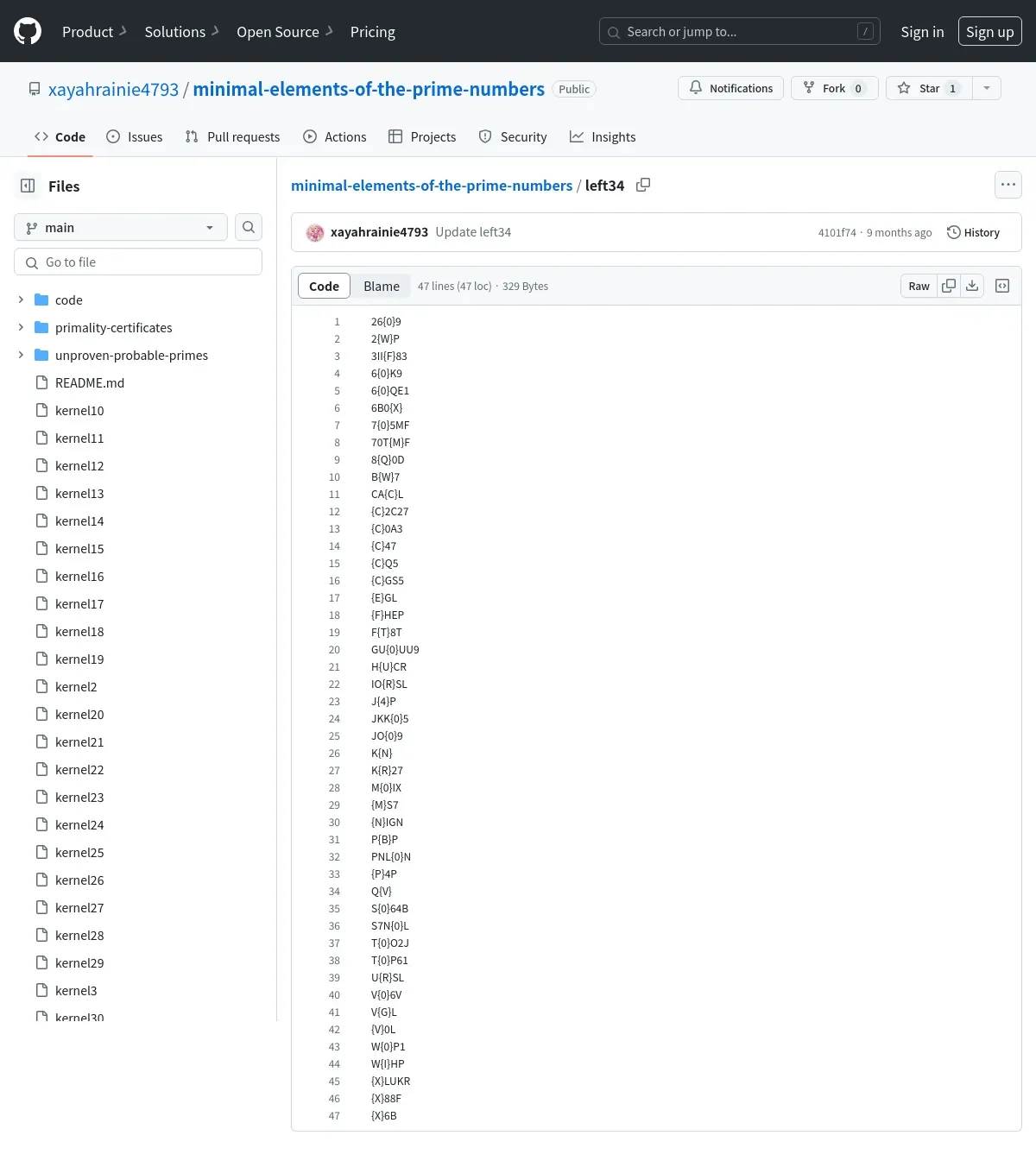
Task: Search files with the magnifier button
Action: 249,227
